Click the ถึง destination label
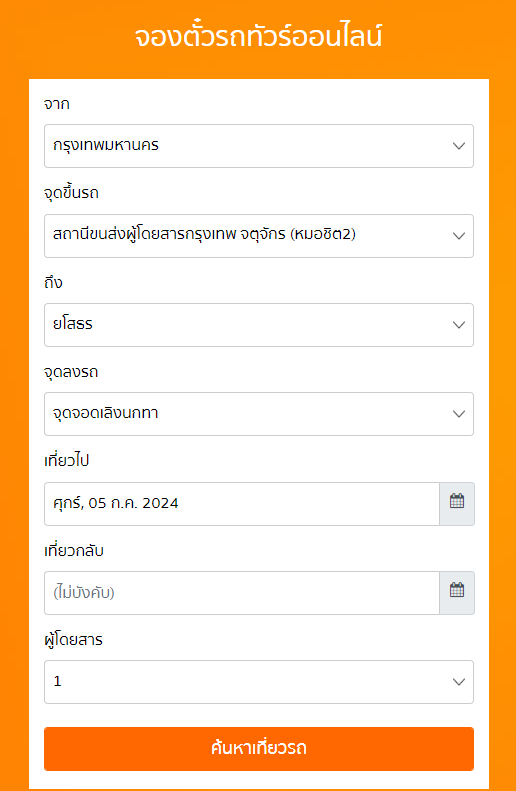Viewport: 516px width, 791px height. tap(53, 282)
